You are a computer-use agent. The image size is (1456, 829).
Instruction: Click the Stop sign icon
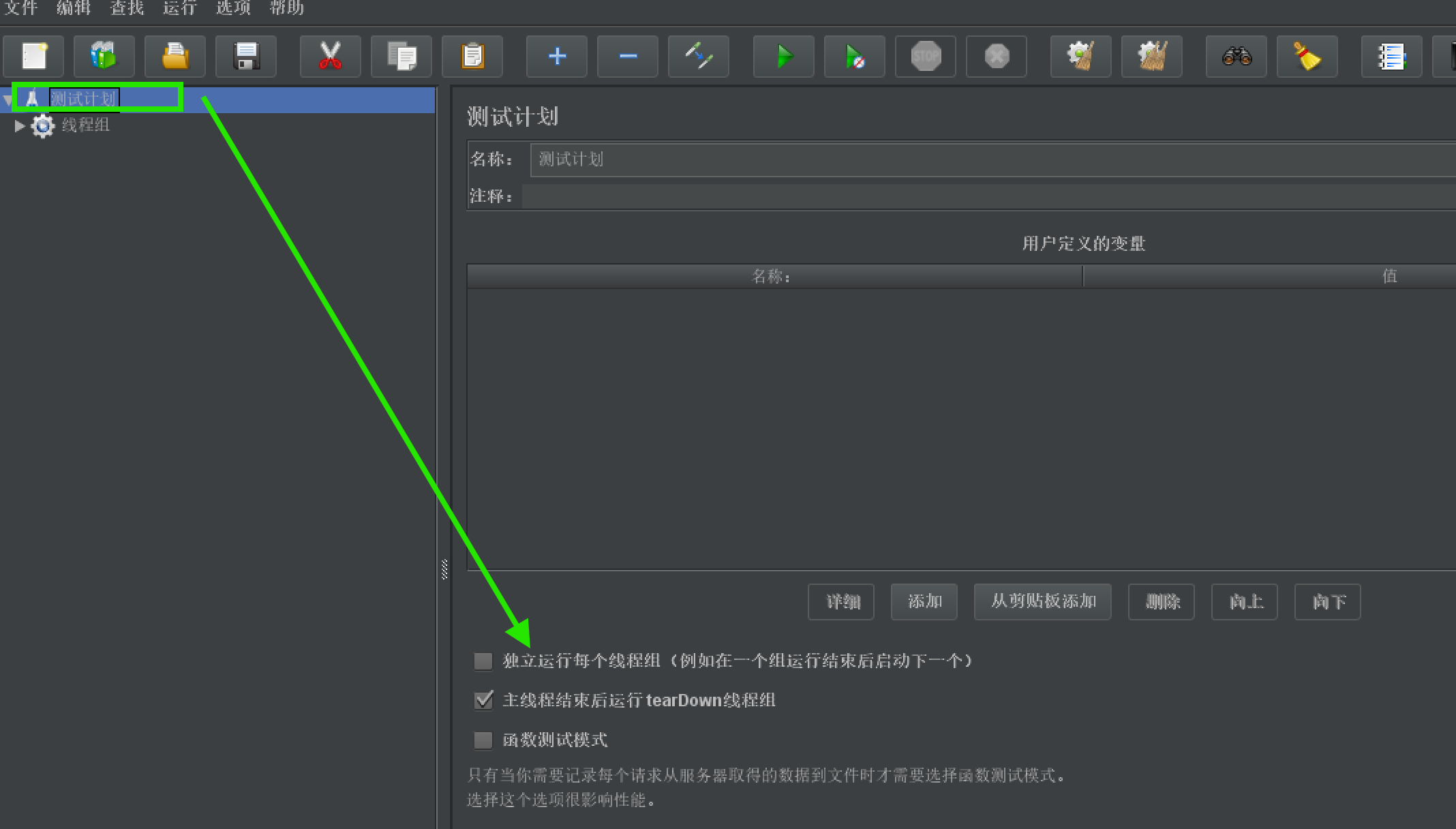tap(925, 57)
